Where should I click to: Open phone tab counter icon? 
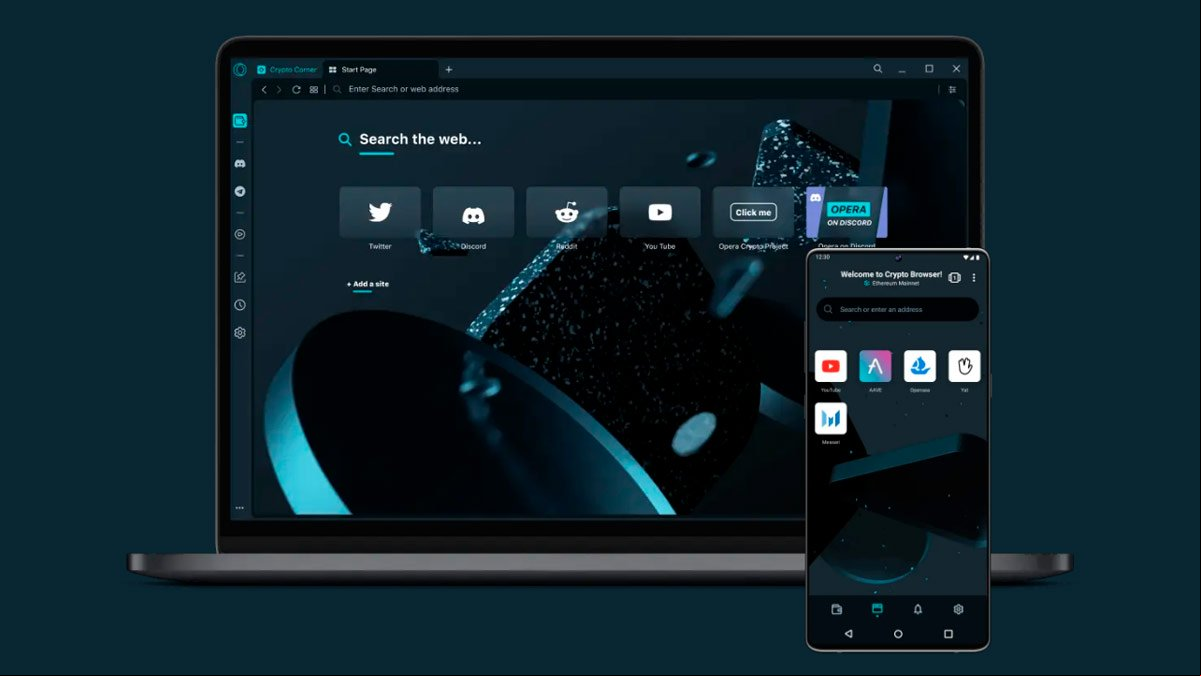tap(954, 277)
